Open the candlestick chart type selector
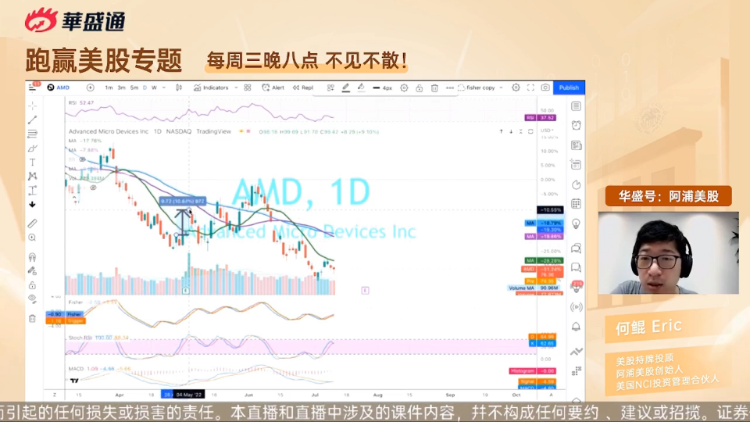This screenshot has width=750, height=422. pos(178,88)
